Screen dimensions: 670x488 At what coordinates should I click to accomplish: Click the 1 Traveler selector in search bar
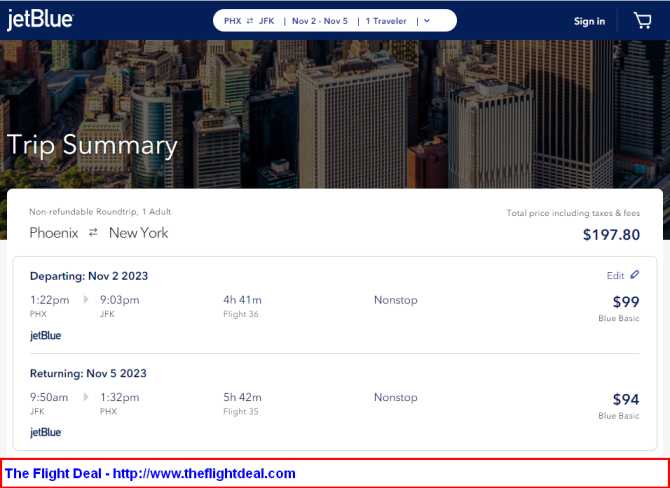pyautogui.click(x=386, y=21)
